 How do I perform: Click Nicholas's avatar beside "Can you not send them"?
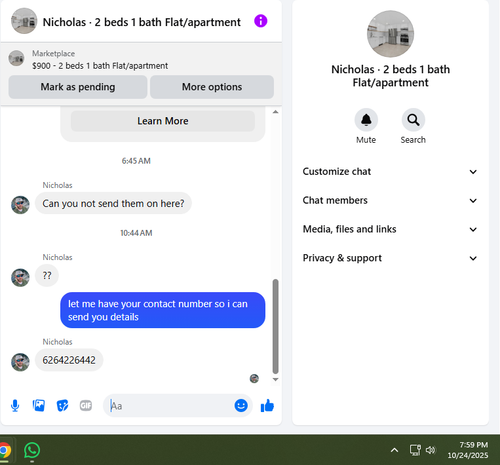[20, 205]
